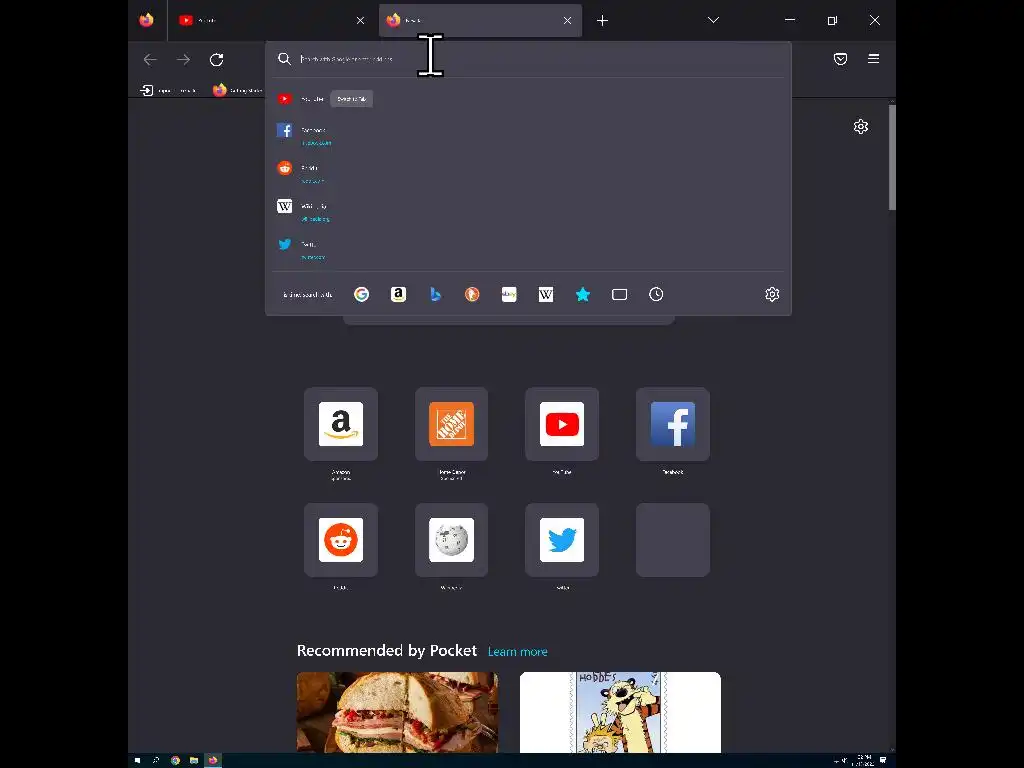Open File Explorer from the taskbar
This screenshot has height=768, width=1024.
[194, 760]
